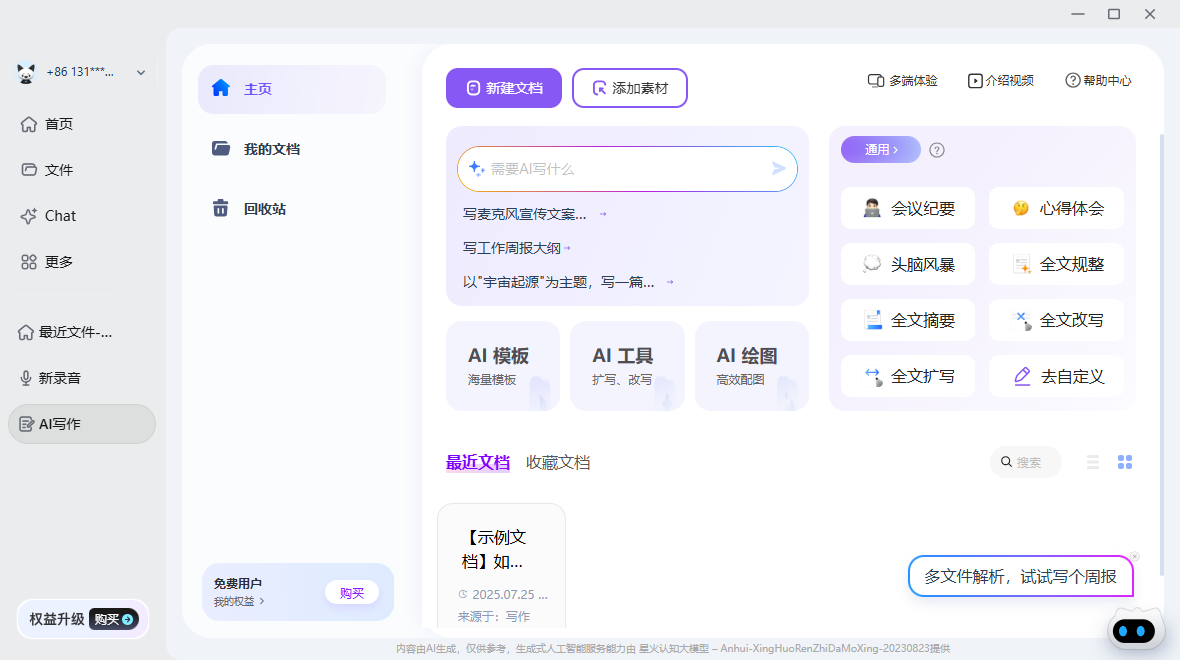Select the 全文摘要 tool
Image resolution: width=1180 pixels, height=660 pixels.
(x=908, y=320)
